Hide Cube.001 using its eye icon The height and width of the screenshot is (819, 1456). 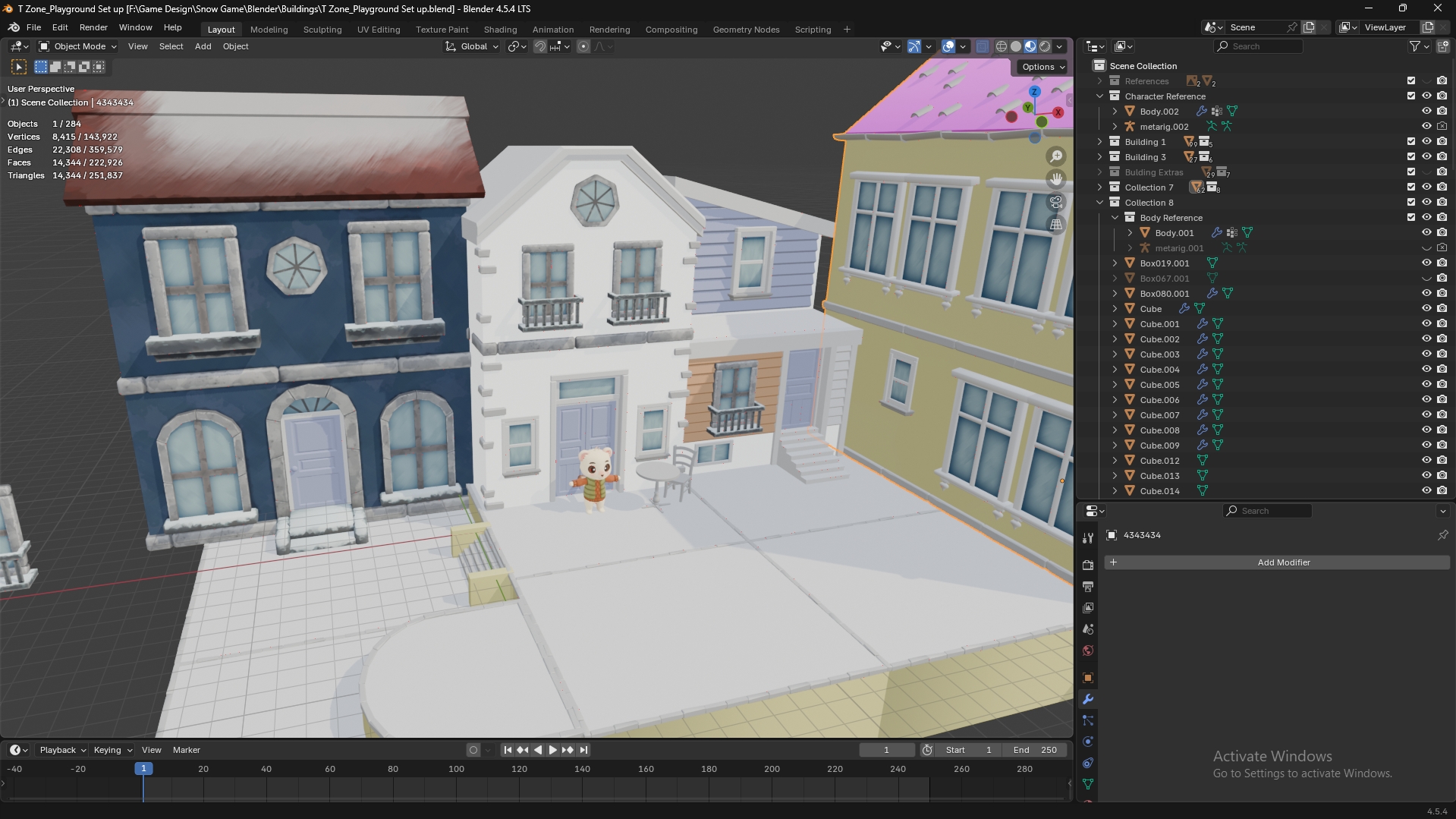1426,324
